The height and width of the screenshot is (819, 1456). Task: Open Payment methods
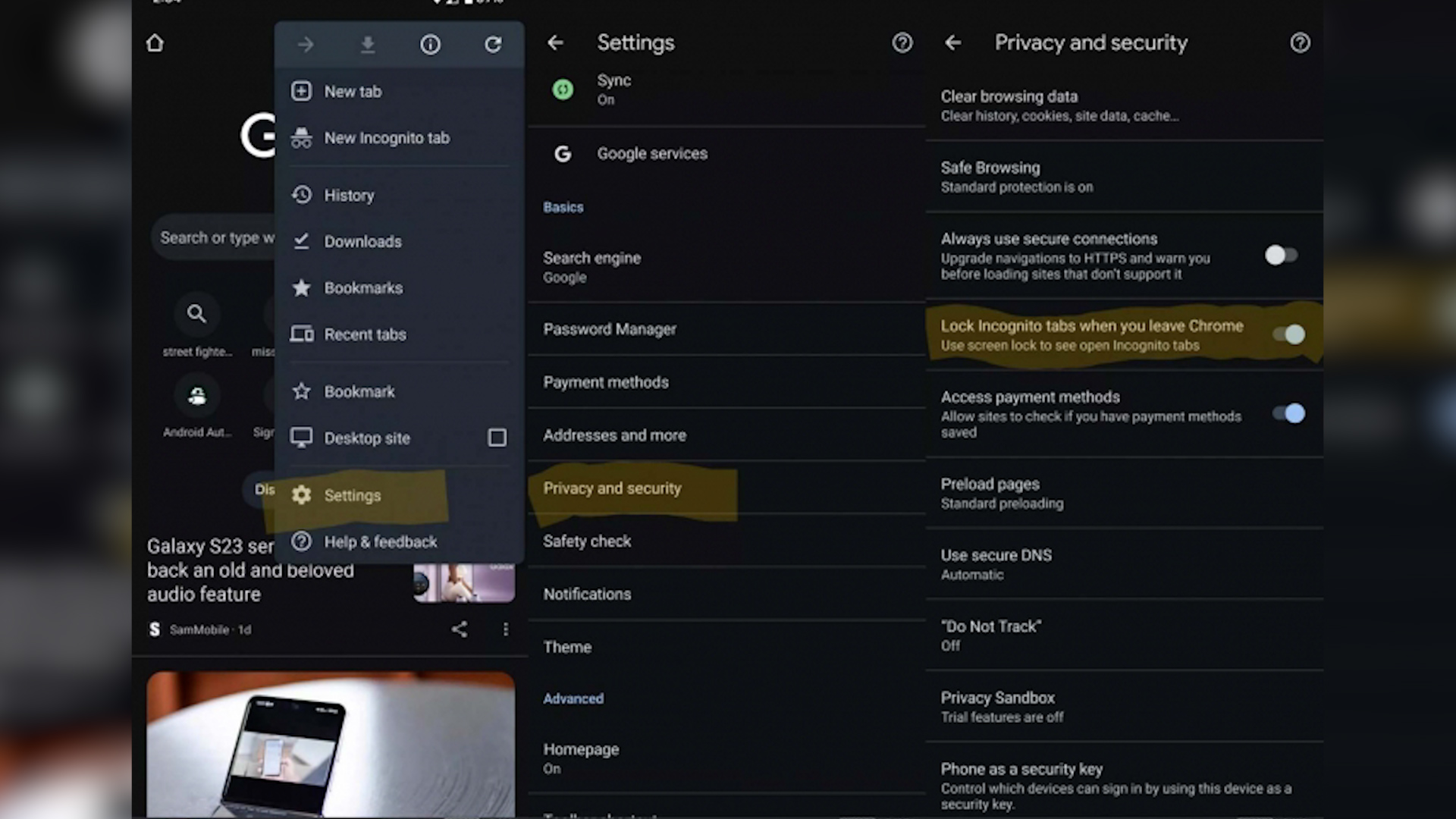click(726, 382)
